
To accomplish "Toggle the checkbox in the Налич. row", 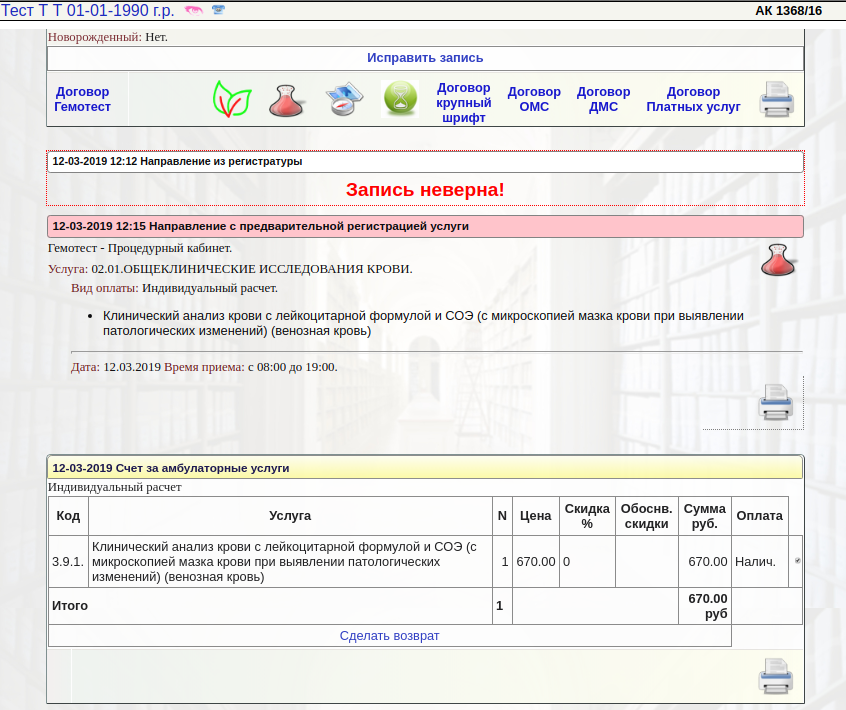I will coord(797,562).
